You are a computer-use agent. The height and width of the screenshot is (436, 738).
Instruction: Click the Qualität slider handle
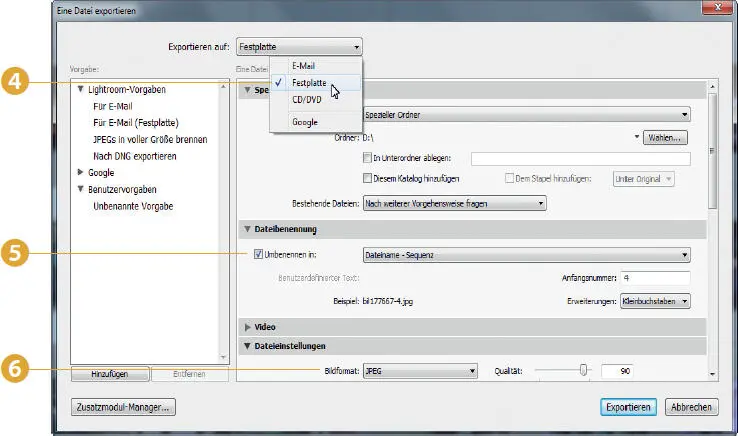[584, 371]
